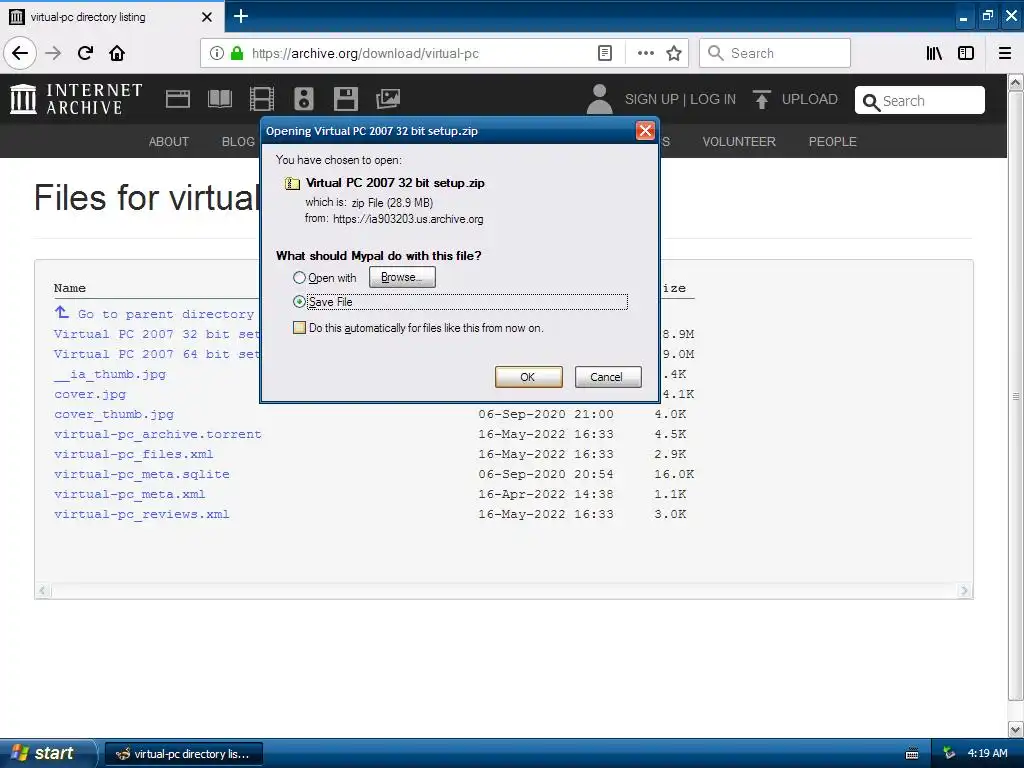Click the forward navigation arrow
1024x768 pixels.
53,53
